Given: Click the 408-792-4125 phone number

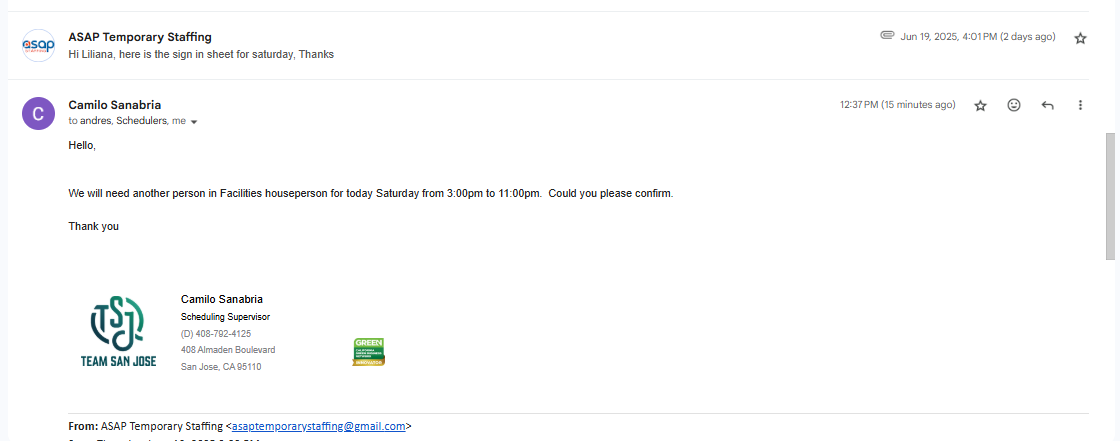Looking at the screenshot, I should 216,334.
